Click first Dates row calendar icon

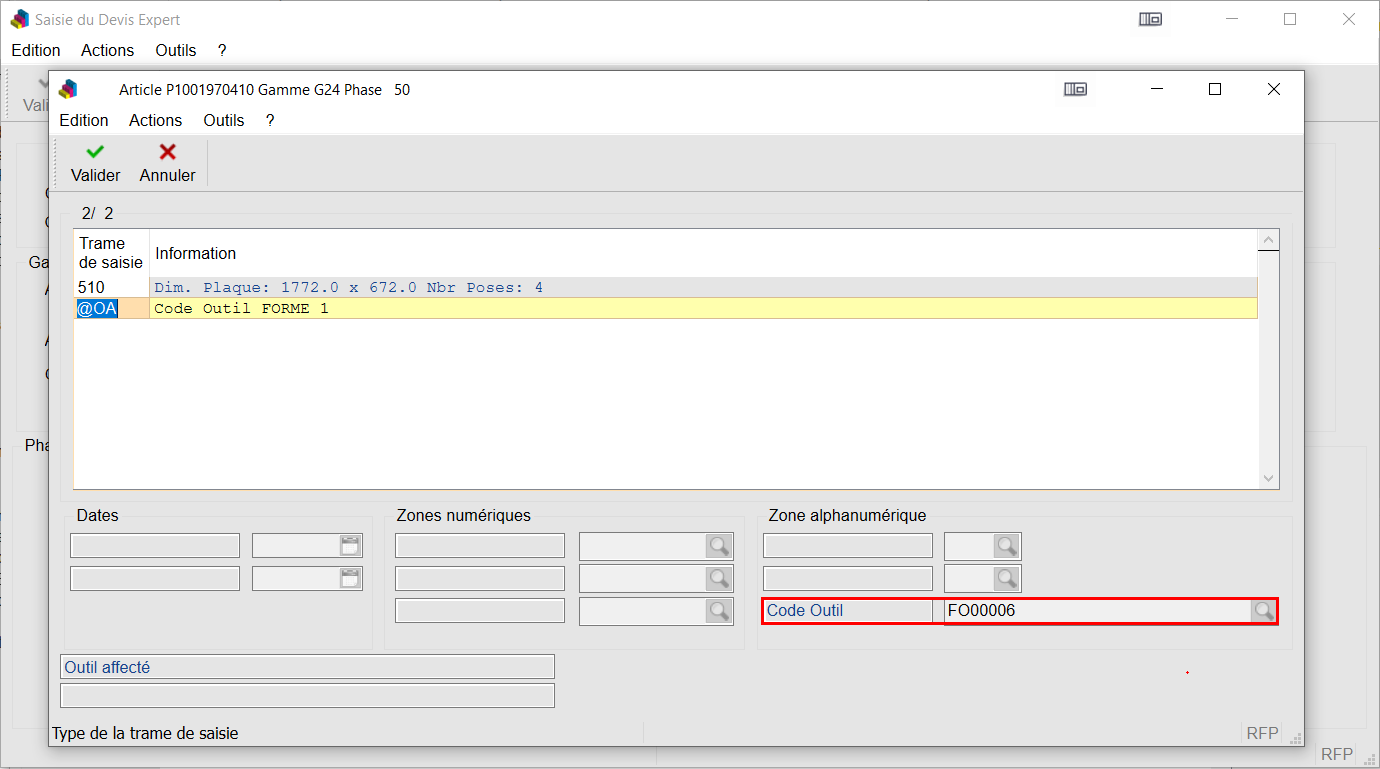[x=349, y=546]
